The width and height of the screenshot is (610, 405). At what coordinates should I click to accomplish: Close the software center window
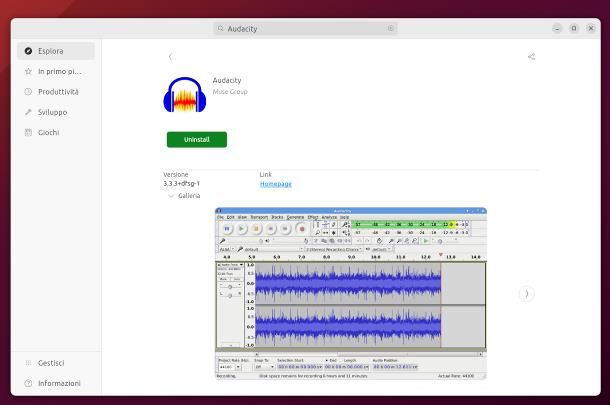[x=591, y=28]
